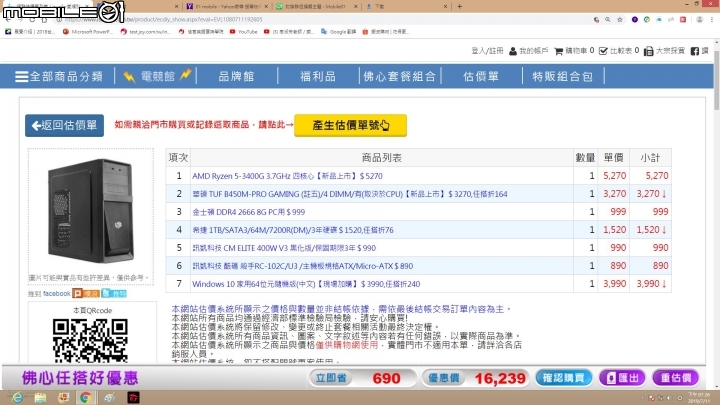The width and height of the screenshot is (720, 405).
Task: Click the browser address bar URL
Action: [x=164, y=20]
